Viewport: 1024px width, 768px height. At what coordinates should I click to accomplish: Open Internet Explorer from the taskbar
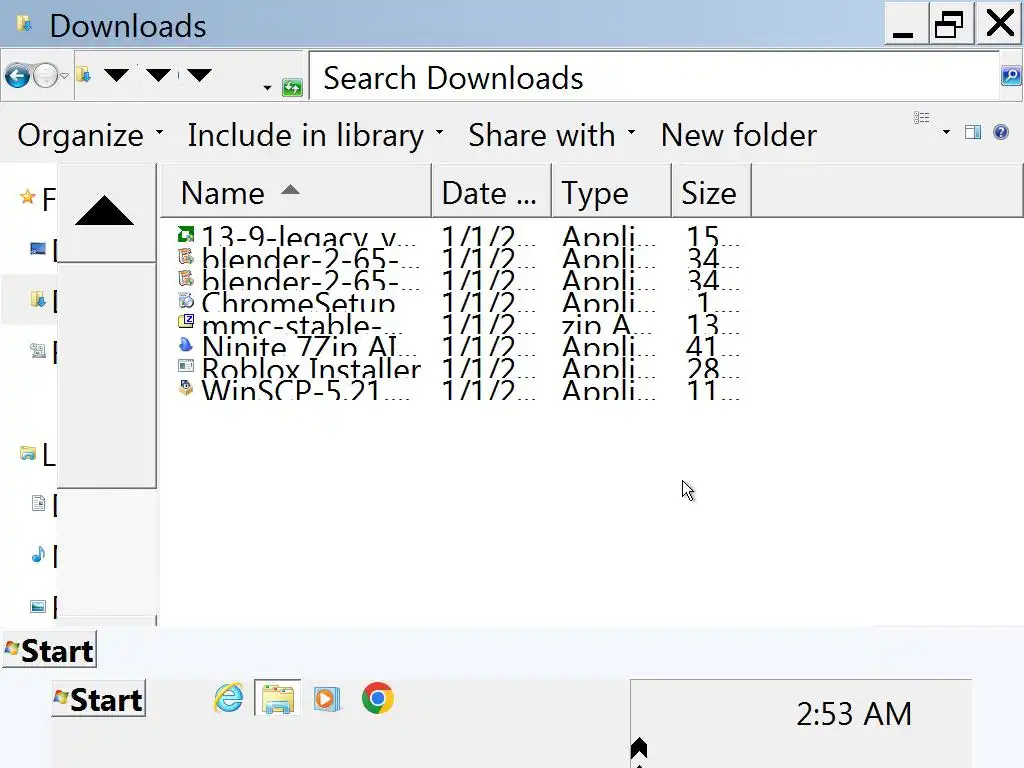pos(229,698)
